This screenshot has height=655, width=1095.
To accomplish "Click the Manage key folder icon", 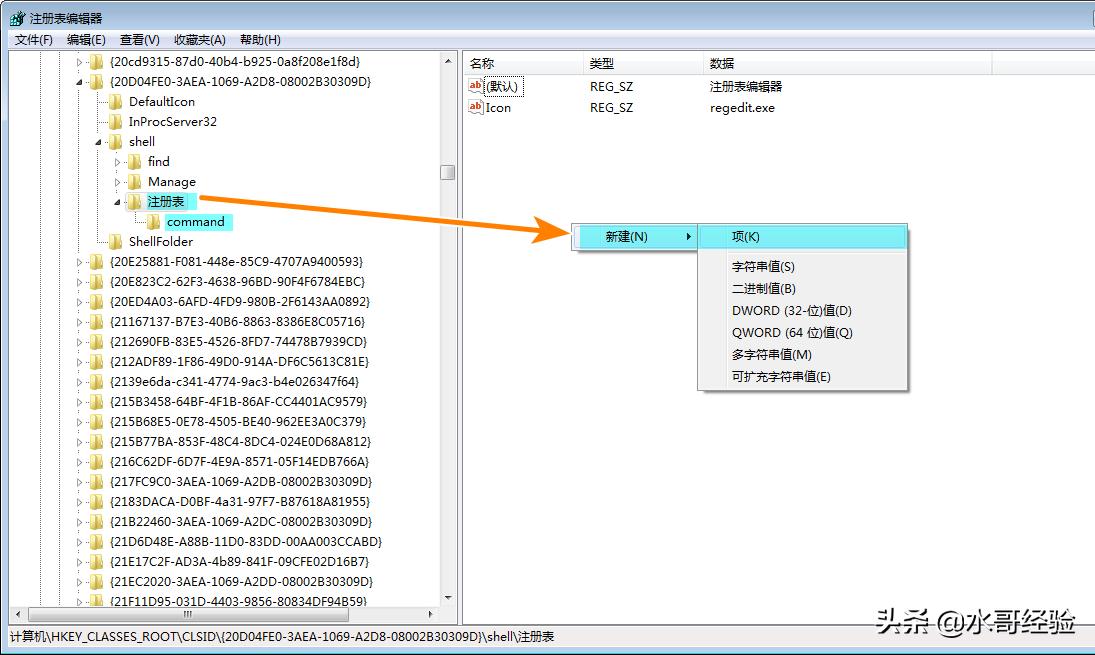I will click(136, 181).
